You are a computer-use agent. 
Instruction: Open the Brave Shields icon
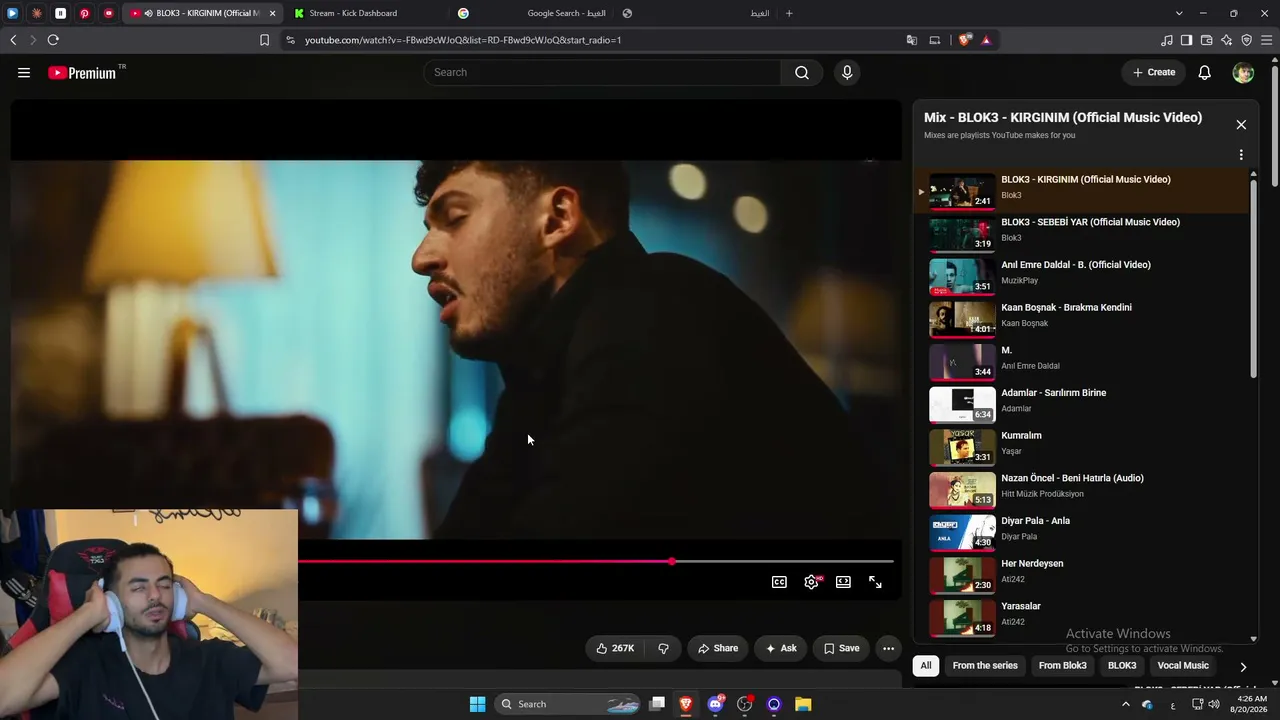point(964,40)
